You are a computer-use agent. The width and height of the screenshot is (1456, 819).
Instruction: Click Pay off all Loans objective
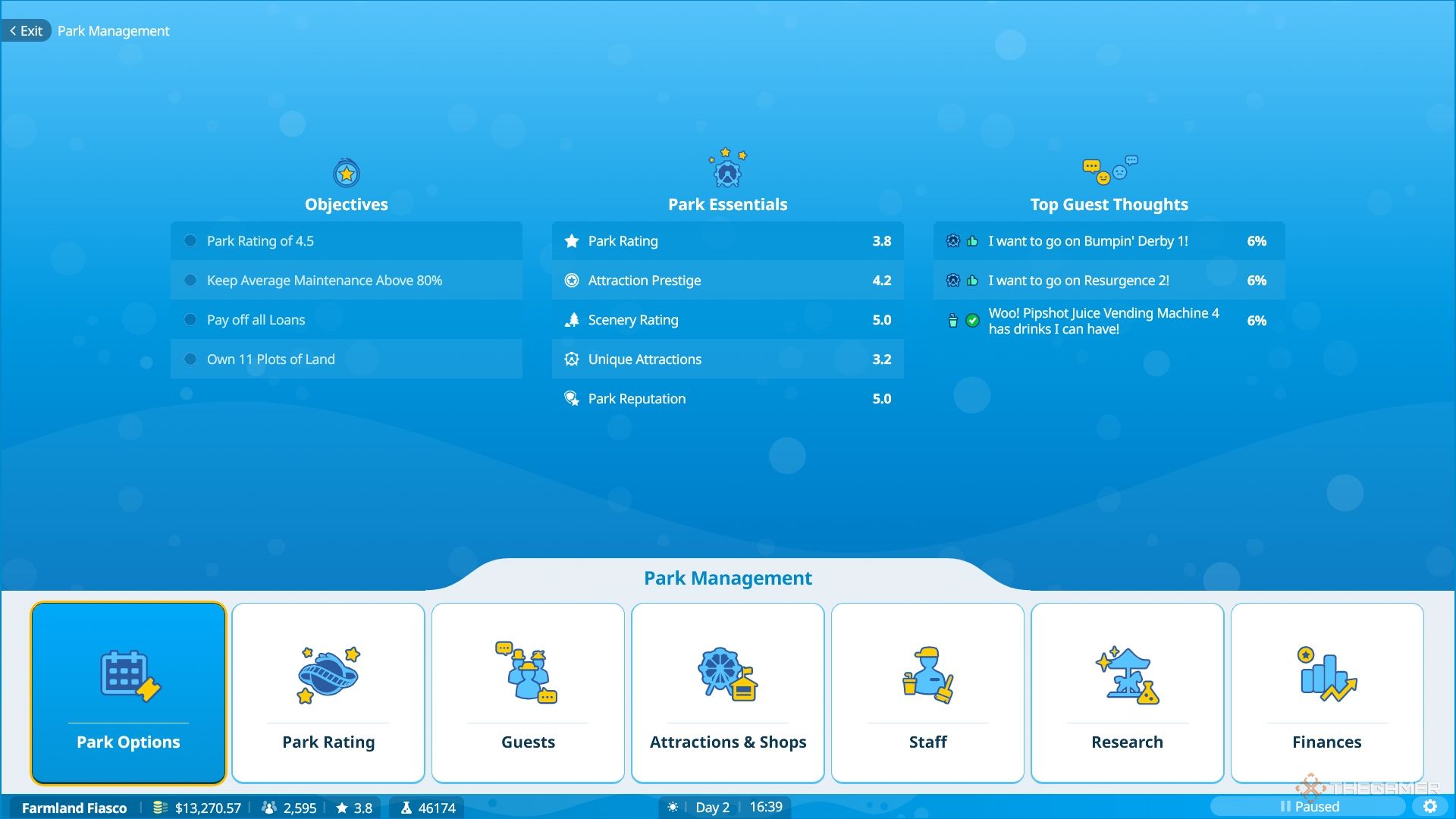coord(345,319)
